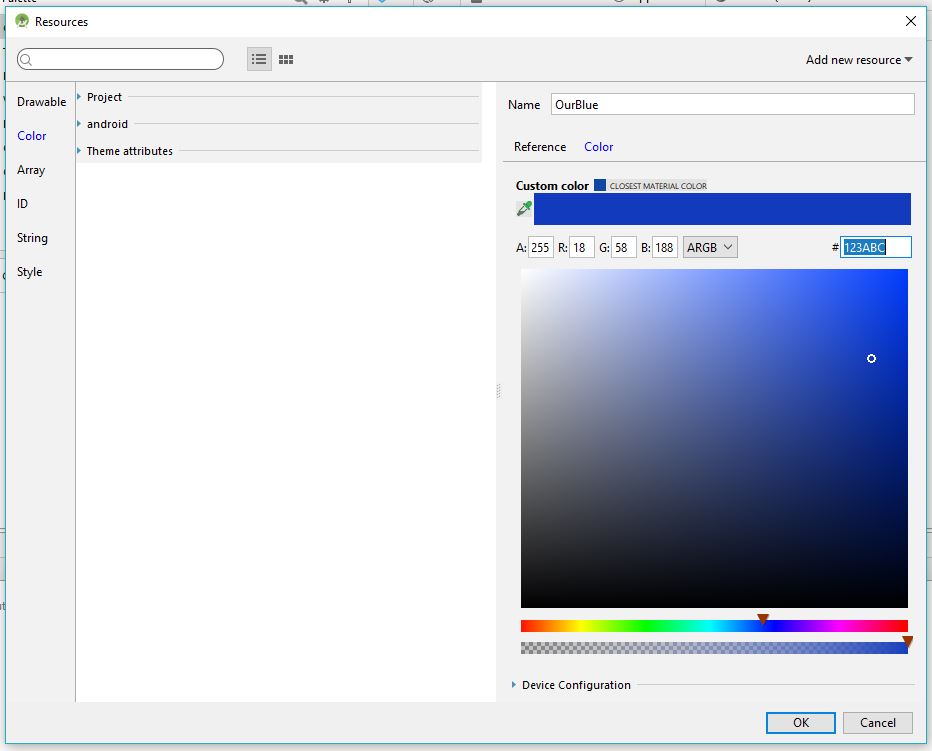Select the ID resource category

point(23,203)
